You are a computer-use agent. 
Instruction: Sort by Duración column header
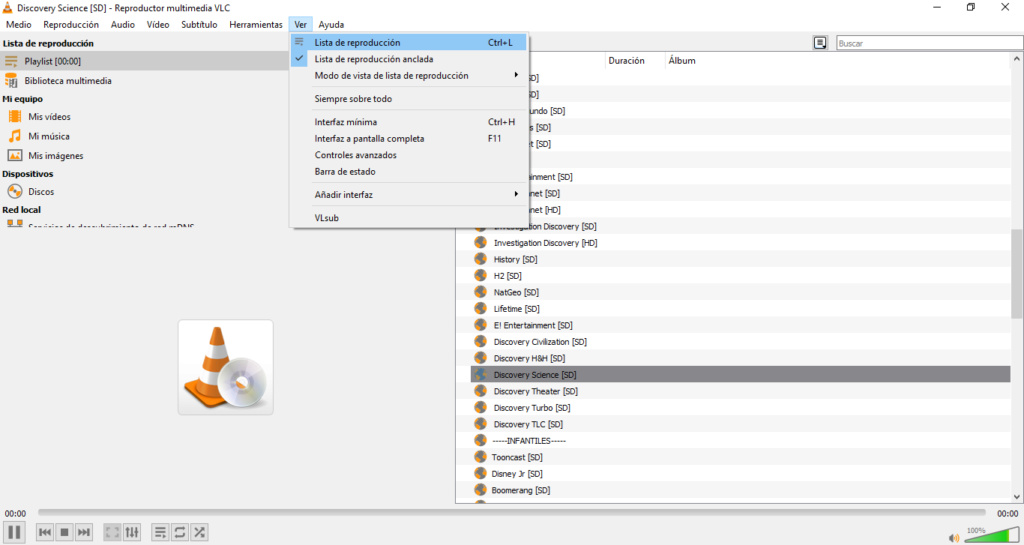tap(626, 61)
